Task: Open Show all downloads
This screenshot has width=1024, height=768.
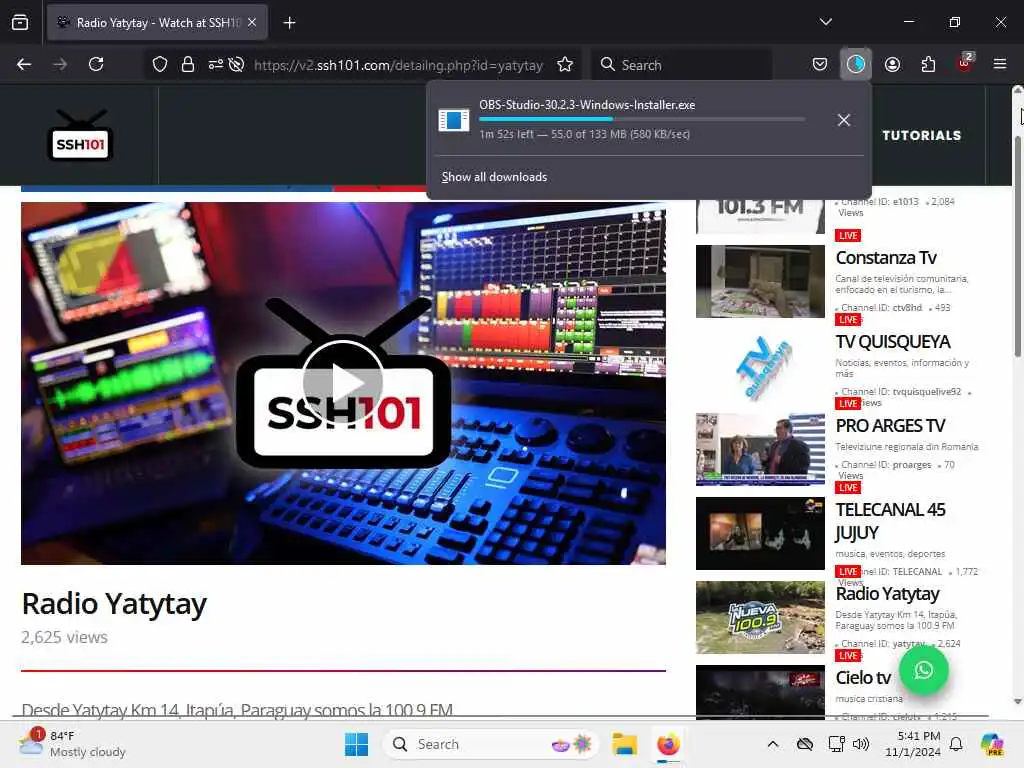Action: click(494, 177)
